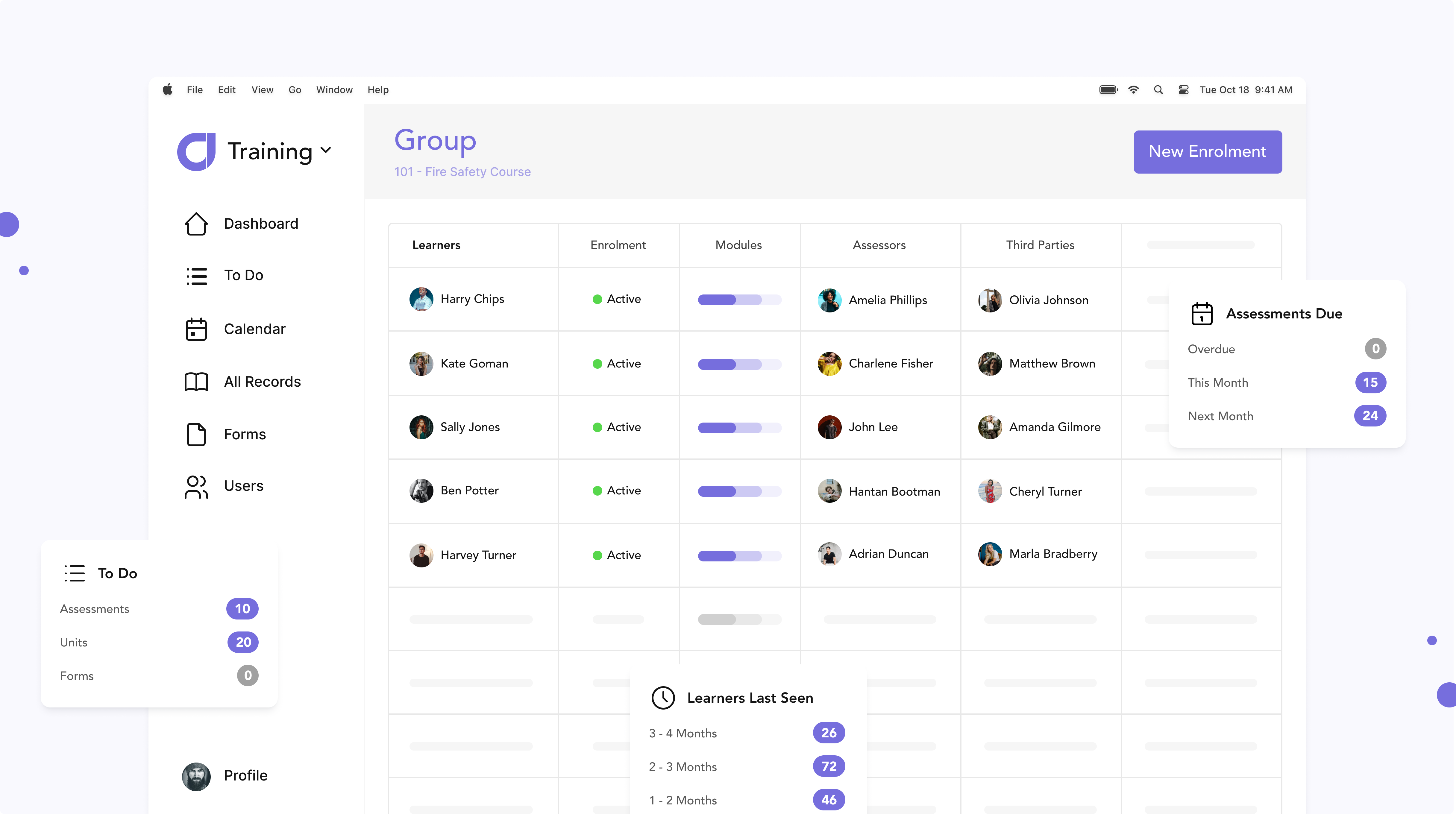This screenshot has width=1456, height=814.
Task: Click the profile avatar photo
Action: 196,776
